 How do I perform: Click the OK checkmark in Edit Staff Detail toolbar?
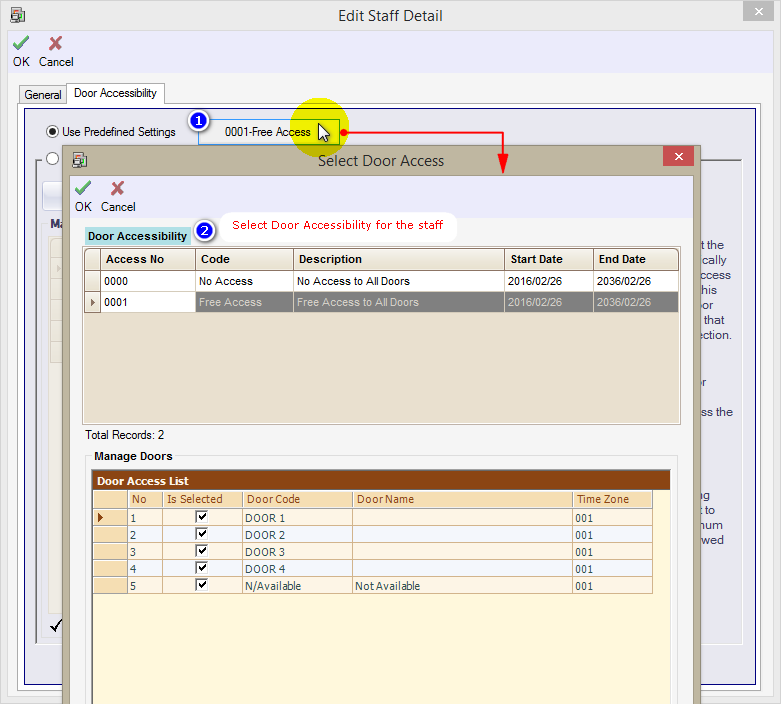point(21,44)
